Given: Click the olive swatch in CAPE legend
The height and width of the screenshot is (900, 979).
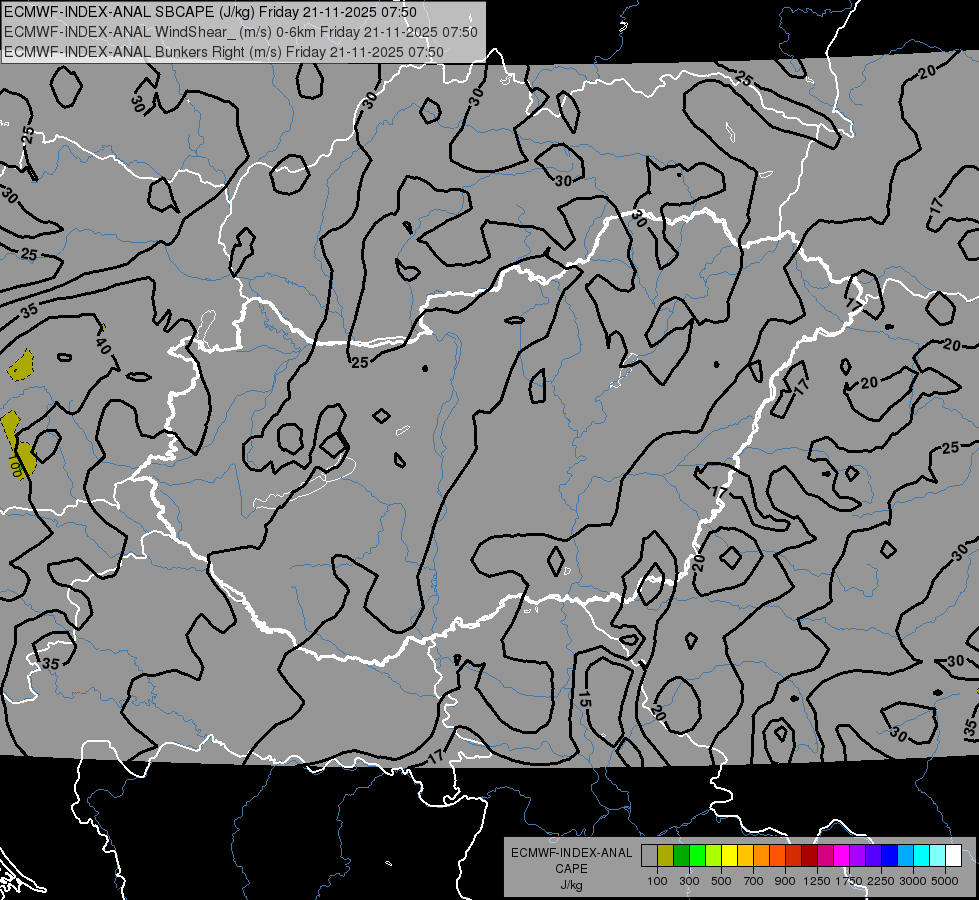Looking at the screenshot, I should [666, 856].
